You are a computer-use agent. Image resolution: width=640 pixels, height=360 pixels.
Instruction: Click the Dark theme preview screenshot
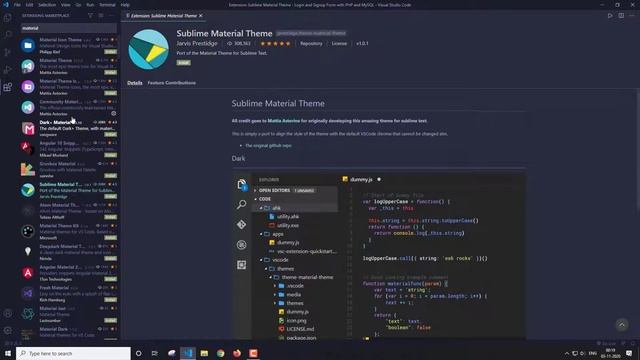tap(379, 256)
